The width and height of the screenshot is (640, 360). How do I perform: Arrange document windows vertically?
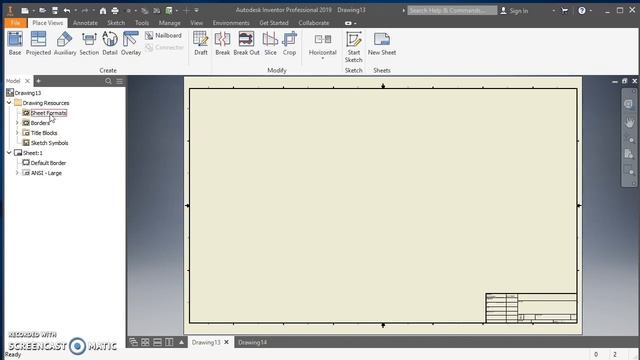169,342
